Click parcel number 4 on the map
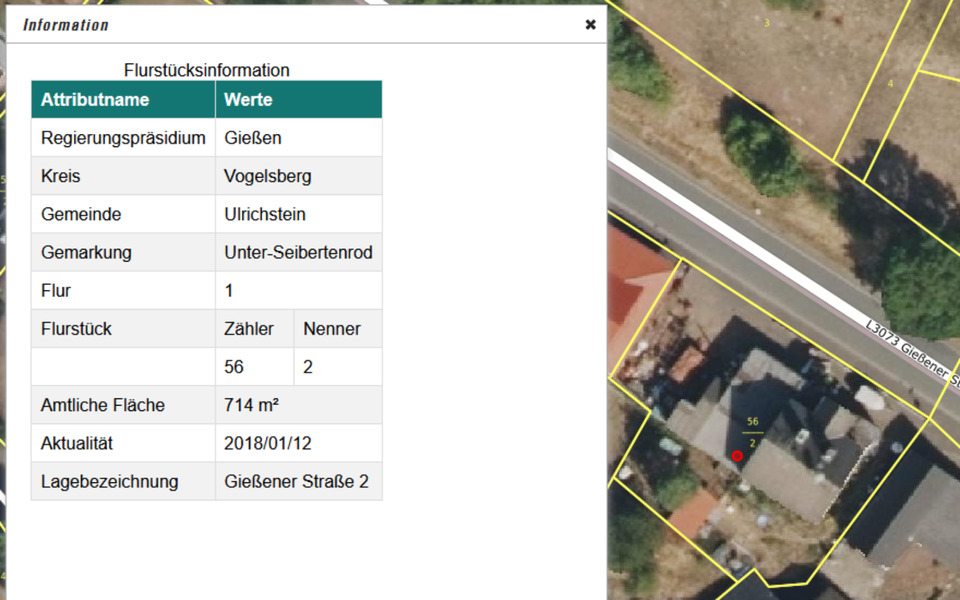This screenshot has width=960, height=600. coord(890,83)
